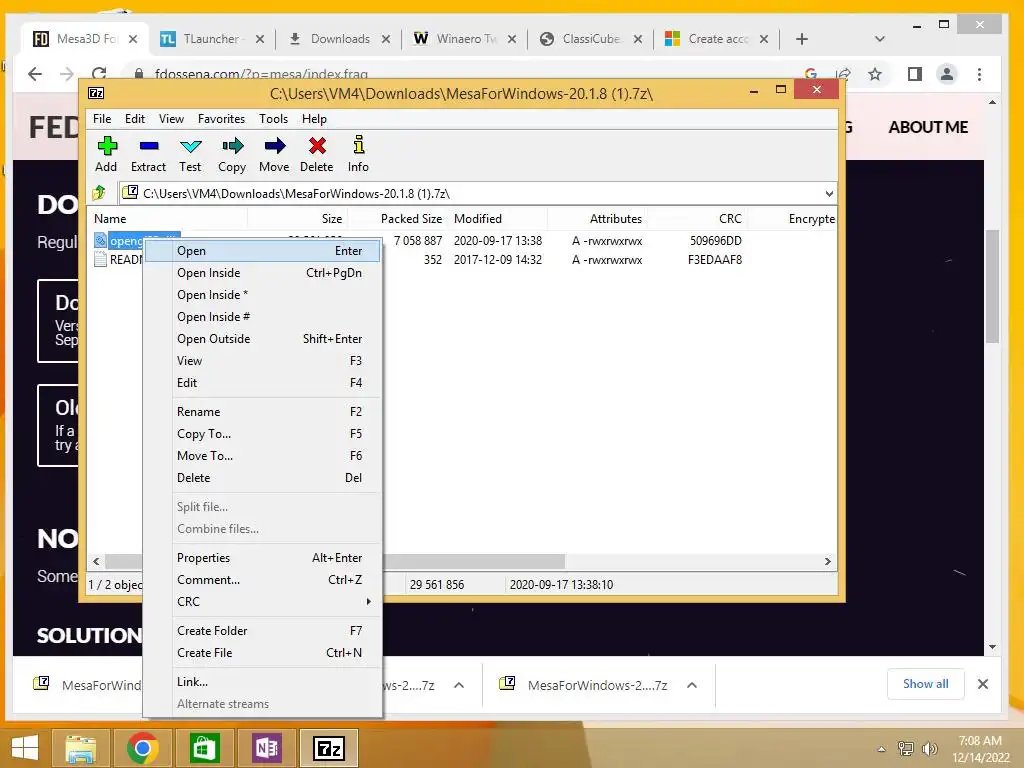Image resolution: width=1024 pixels, height=768 pixels.
Task: Expand options for rightmost MesaForWindows download
Action: (692, 685)
